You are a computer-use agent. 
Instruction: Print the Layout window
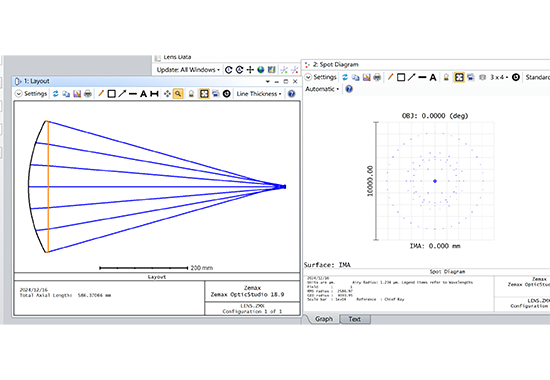[x=88, y=94]
